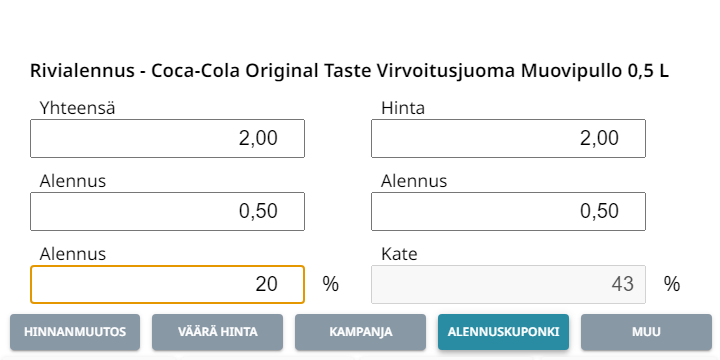Click the percent sign beside Alennus 20

tap(330, 284)
